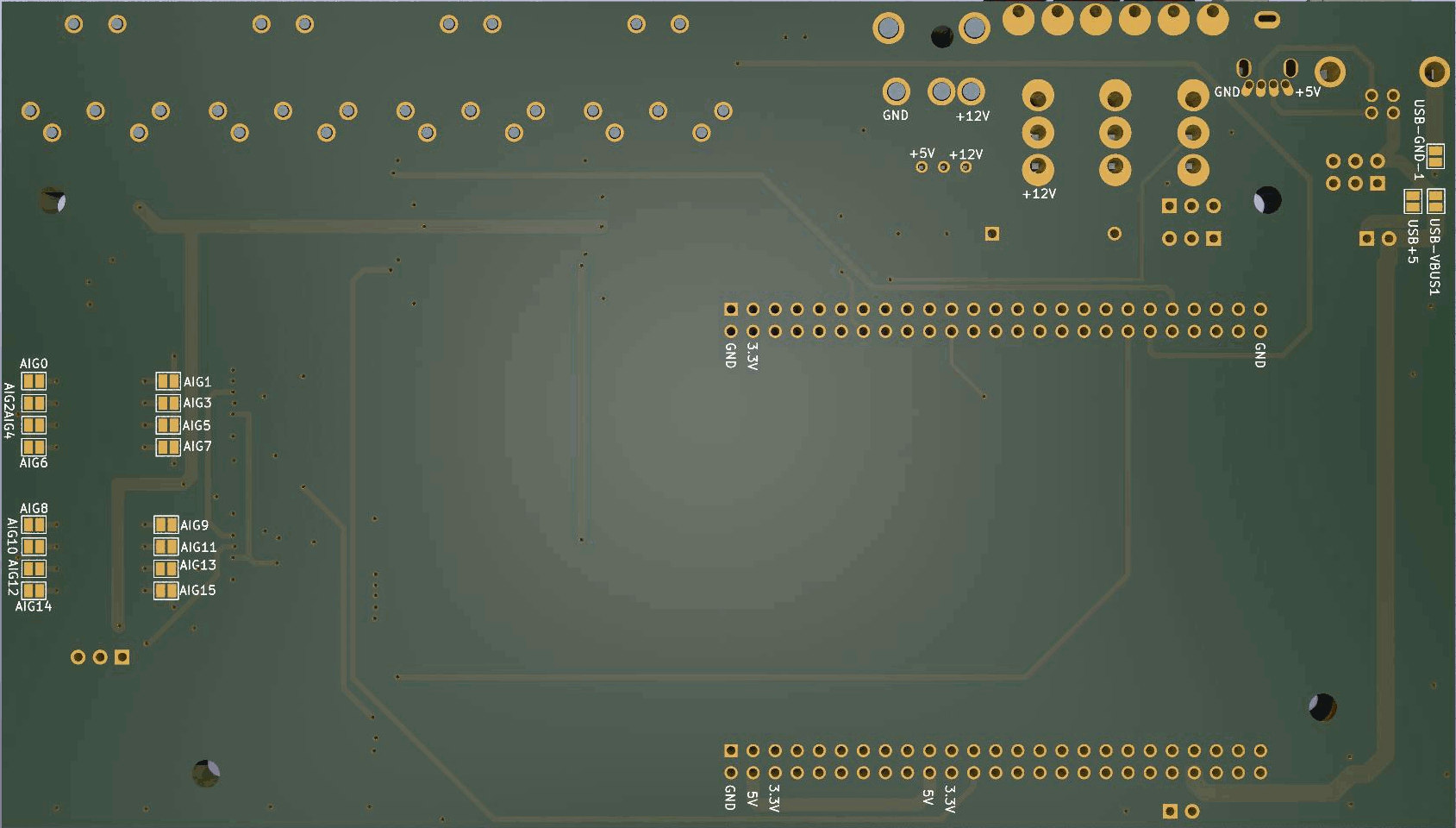
Task: Click the USB+5 jumper pad
Action: click(1413, 201)
